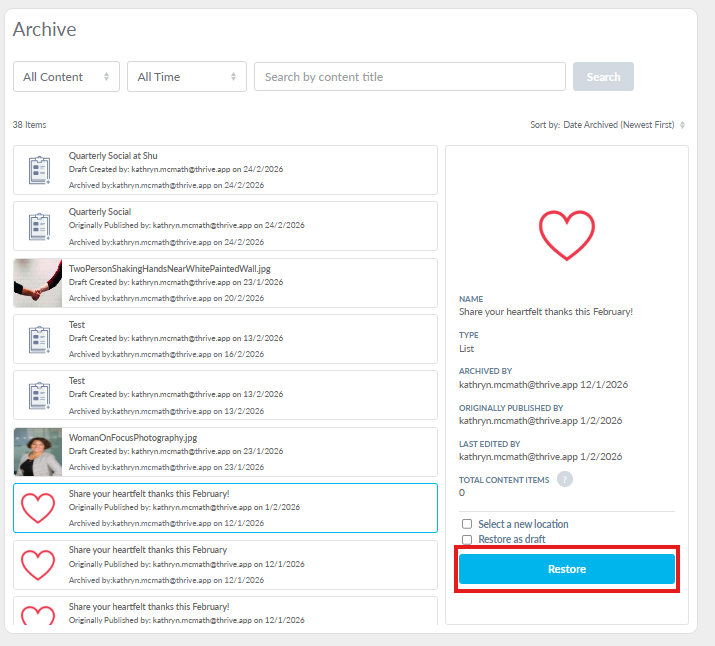
Task: Click the Total Content Items help icon
Action: point(565,479)
